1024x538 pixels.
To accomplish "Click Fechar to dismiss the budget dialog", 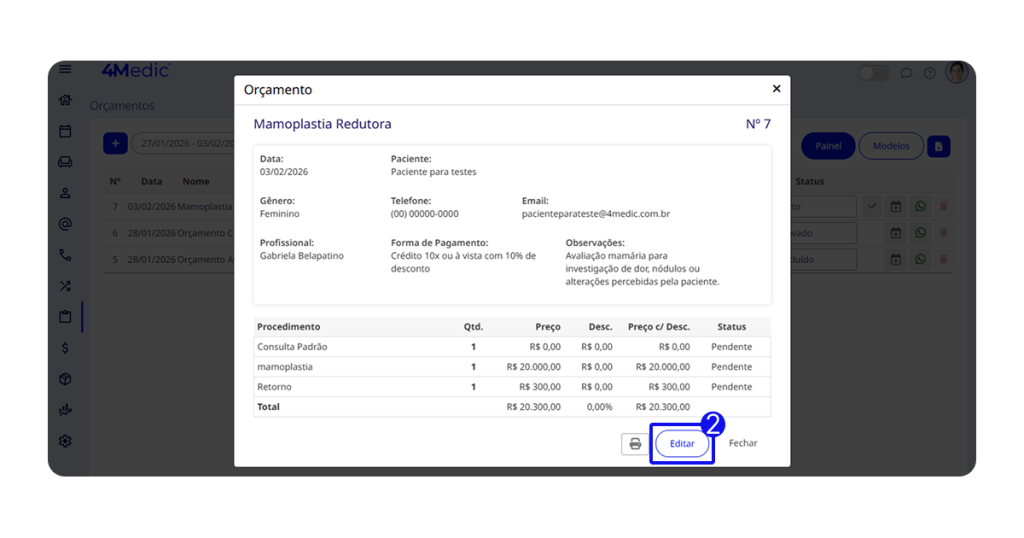I will point(742,443).
